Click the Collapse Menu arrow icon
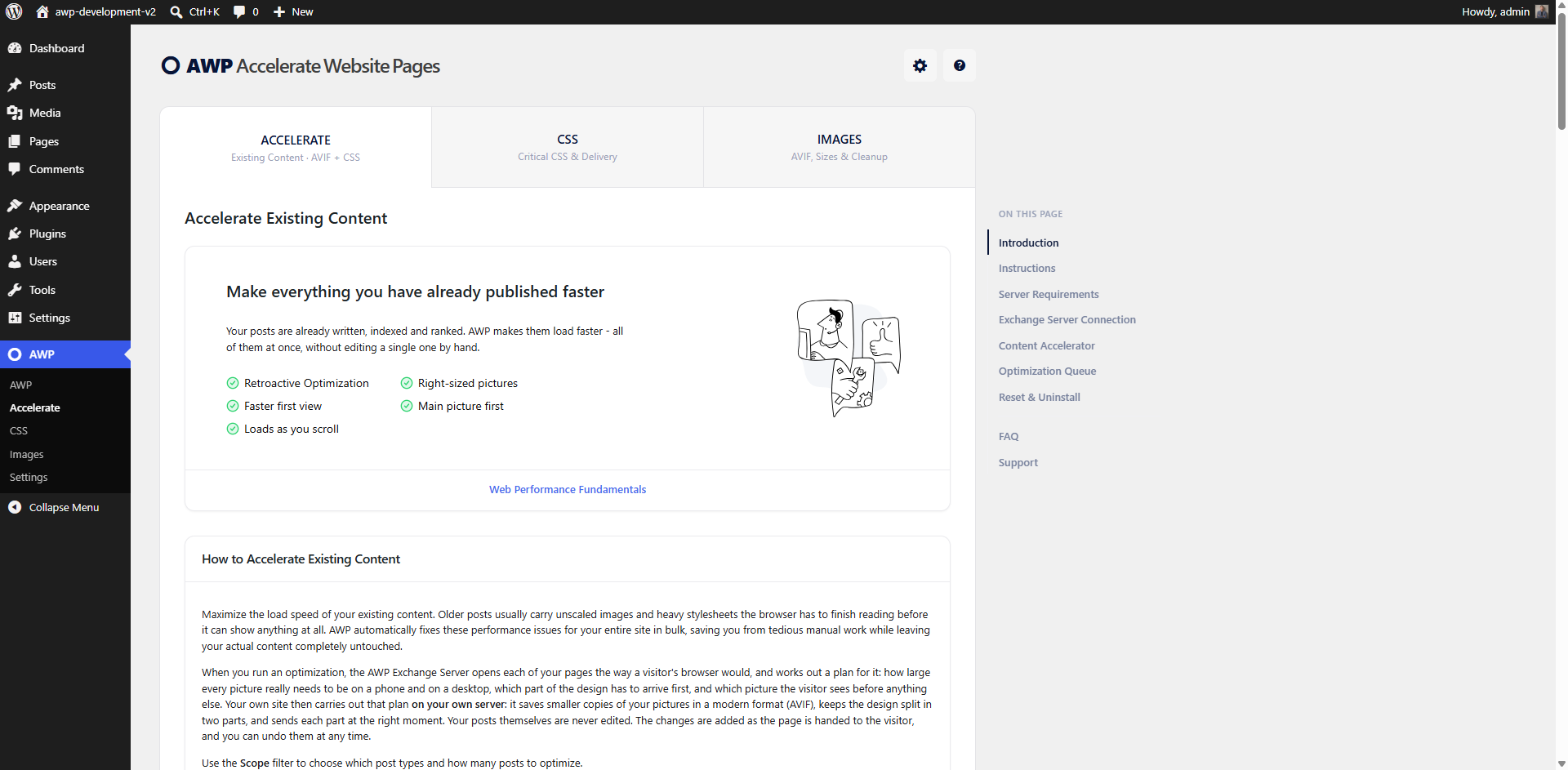The height and width of the screenshot is (770, 1568). 15,507
